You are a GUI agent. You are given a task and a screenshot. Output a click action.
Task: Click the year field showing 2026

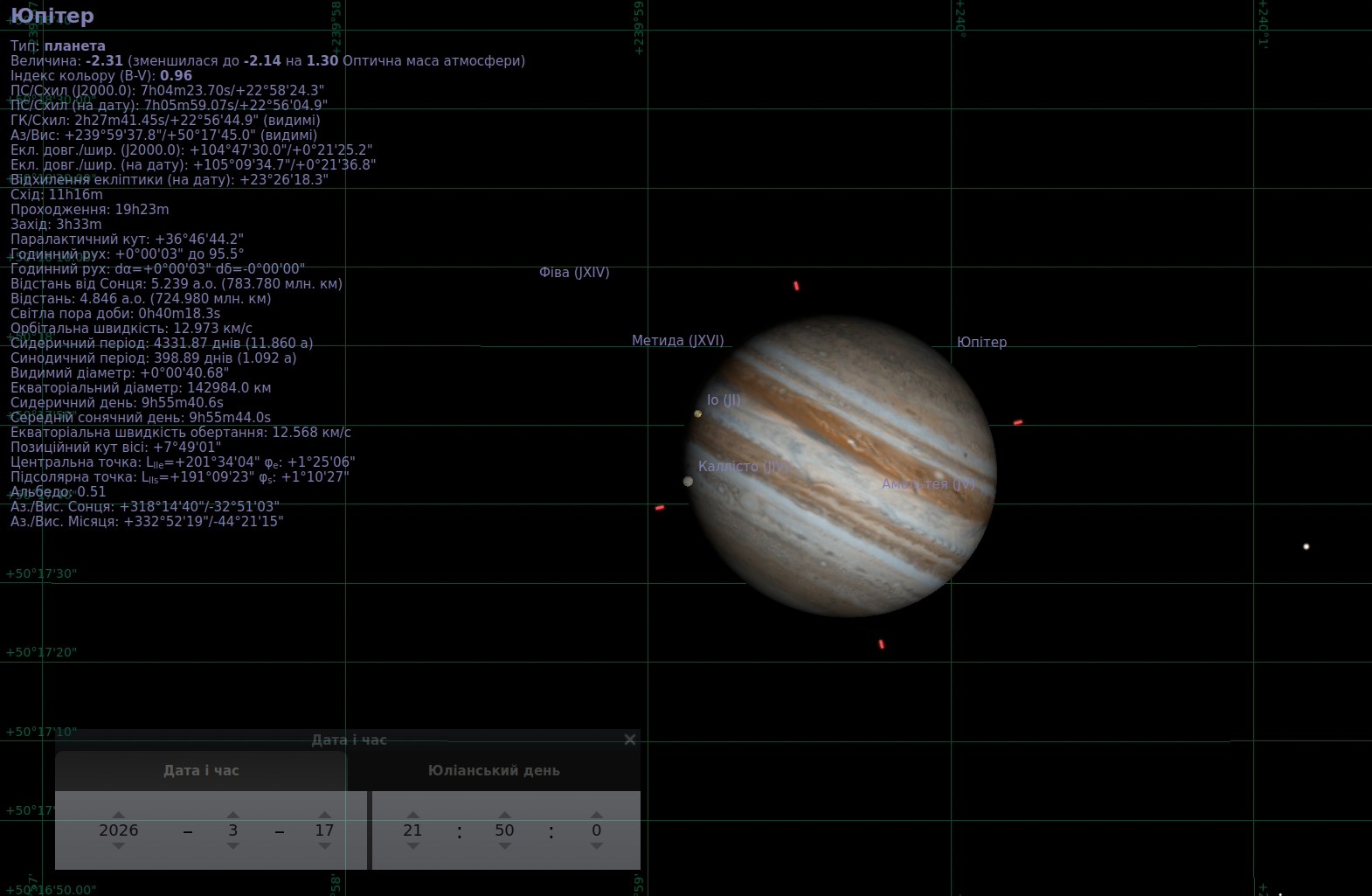(119, 830)
